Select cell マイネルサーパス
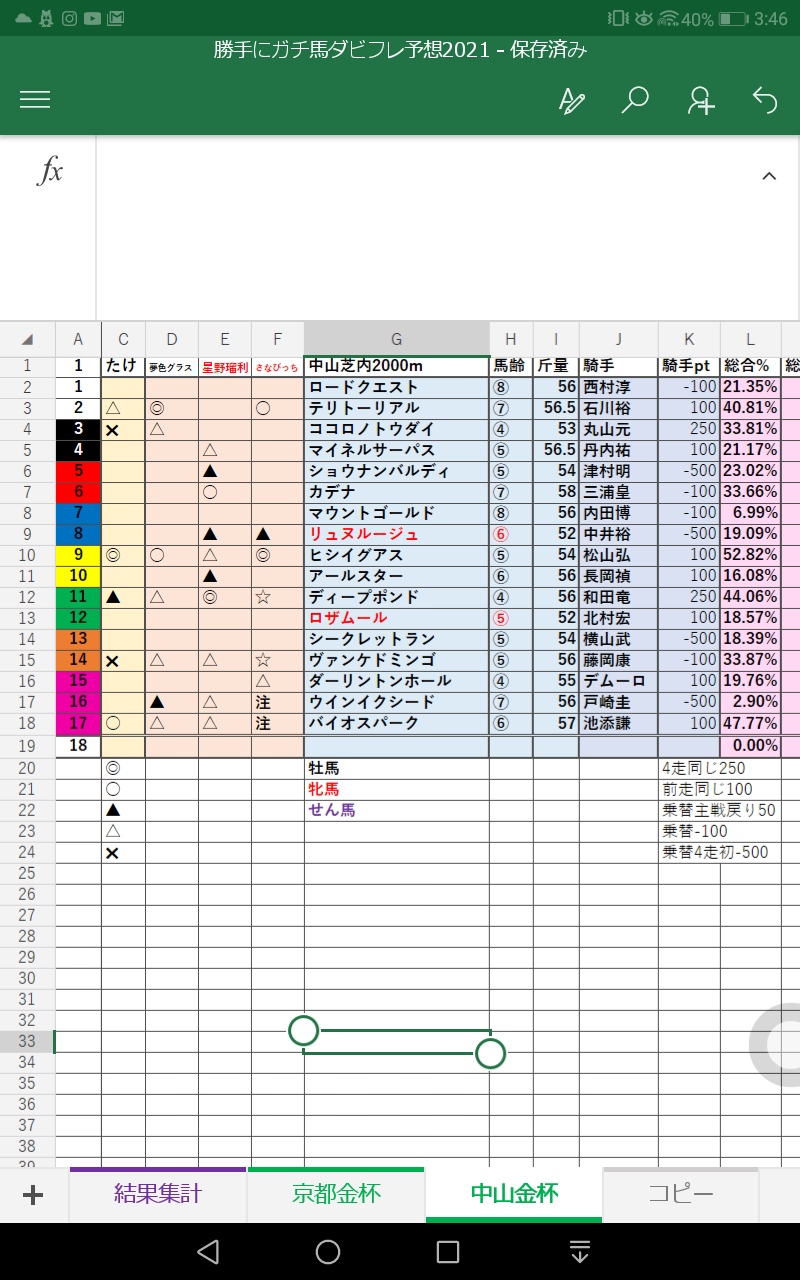Viewport: 800px width, 1280px height. pyautogui.click(x=397, y=450)
